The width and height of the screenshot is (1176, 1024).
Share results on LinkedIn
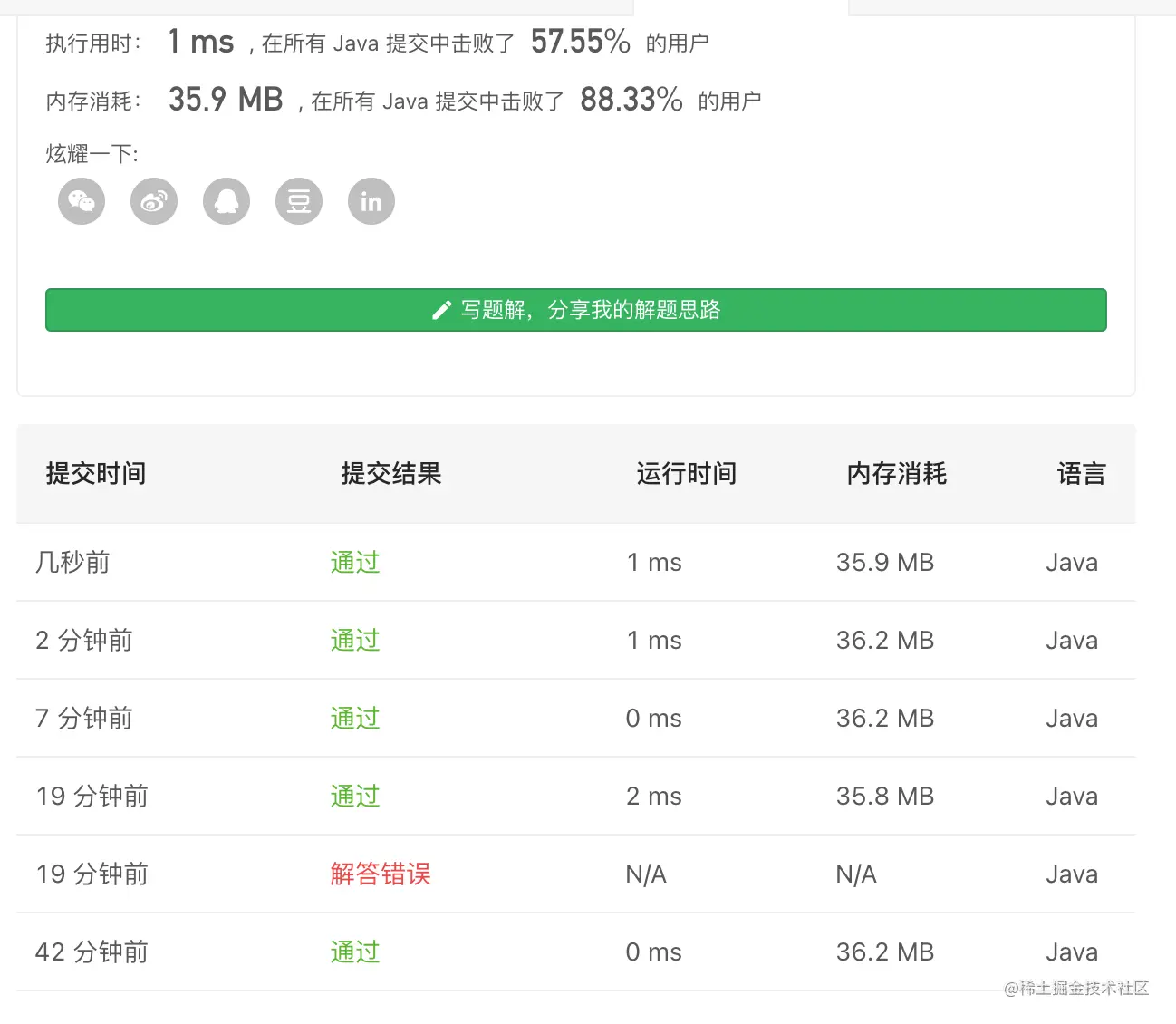point(371,201)
